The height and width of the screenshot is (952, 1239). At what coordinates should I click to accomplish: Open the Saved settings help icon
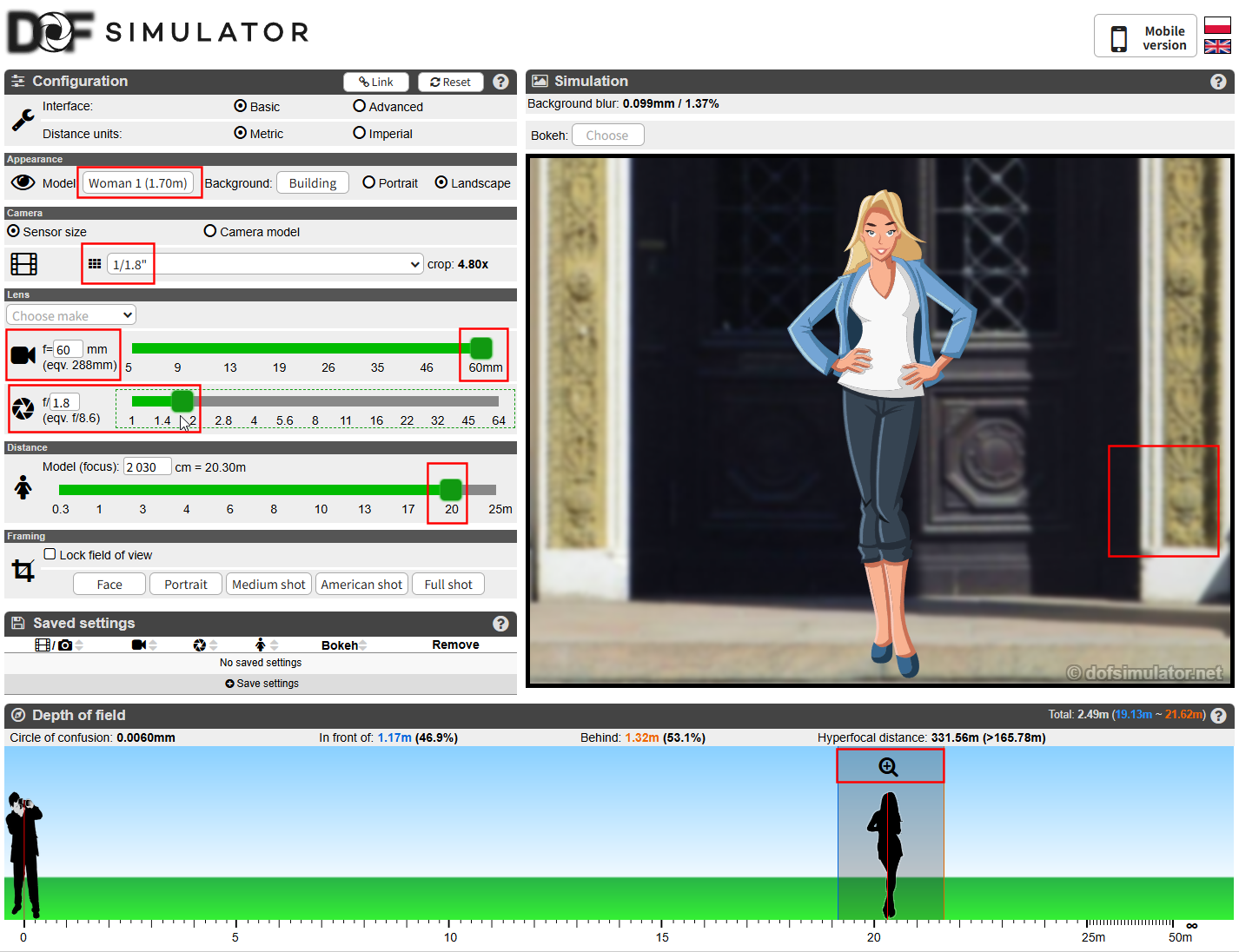500,624
